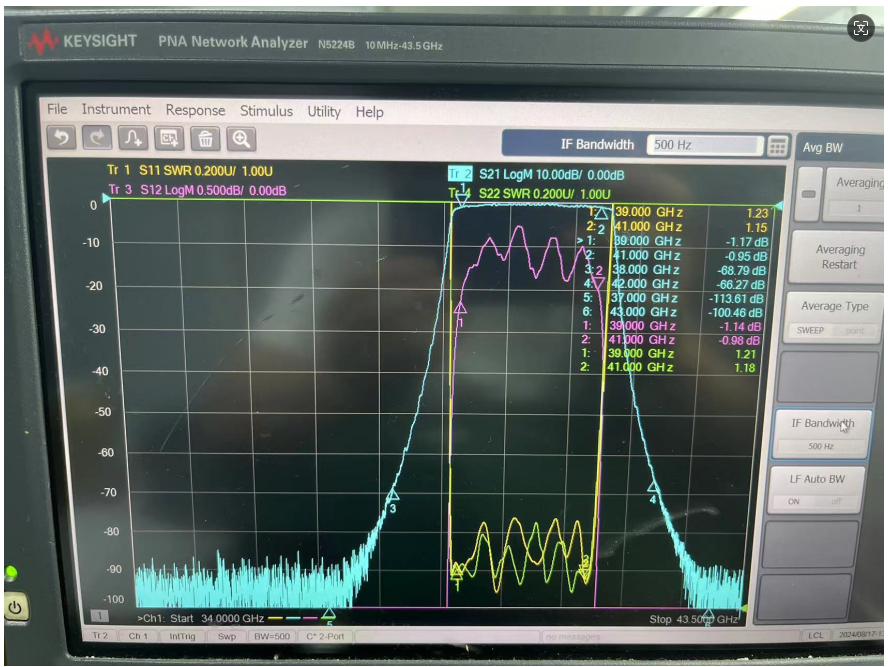
Task: Toggle Average Type between SWEEP and point
Action: point(831,318)
